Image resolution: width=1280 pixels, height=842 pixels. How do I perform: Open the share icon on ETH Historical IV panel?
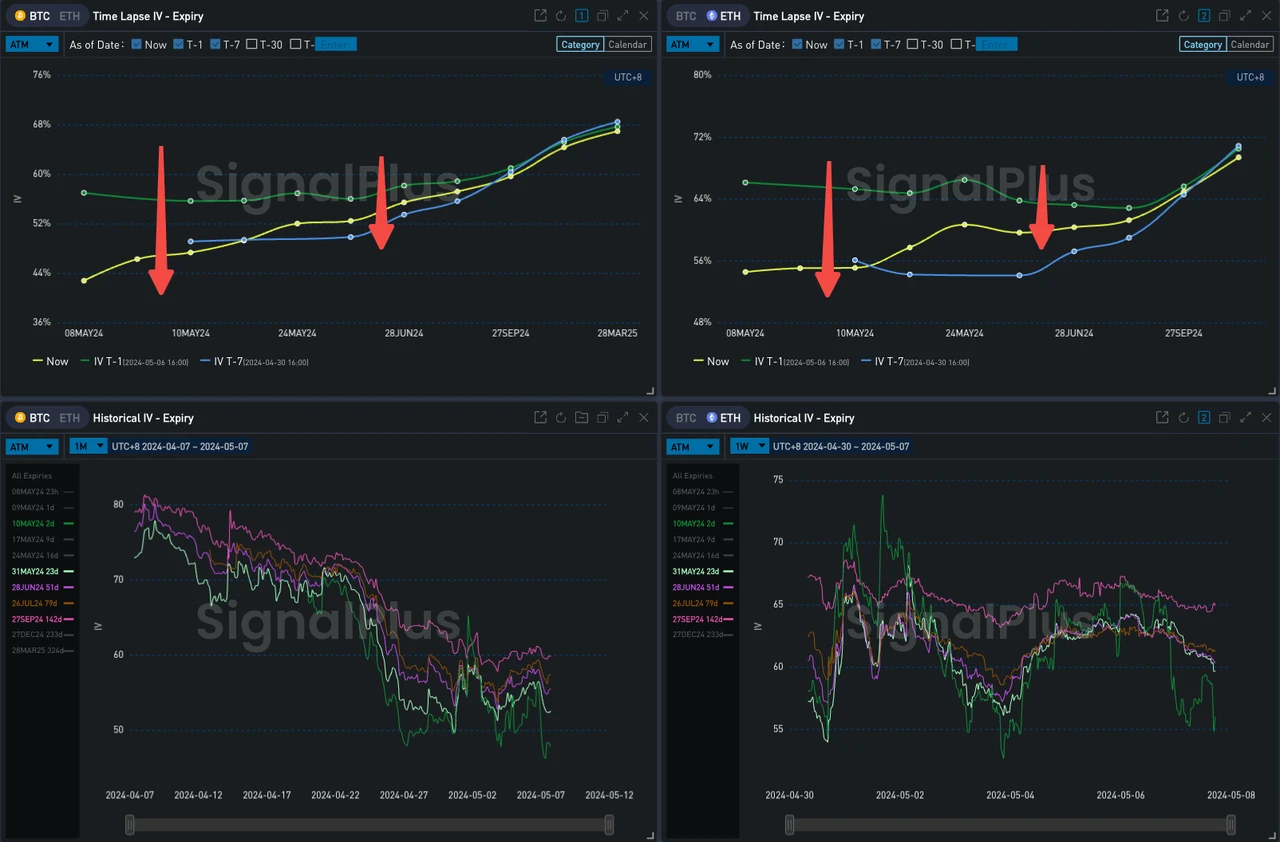tap(1161, 417)
